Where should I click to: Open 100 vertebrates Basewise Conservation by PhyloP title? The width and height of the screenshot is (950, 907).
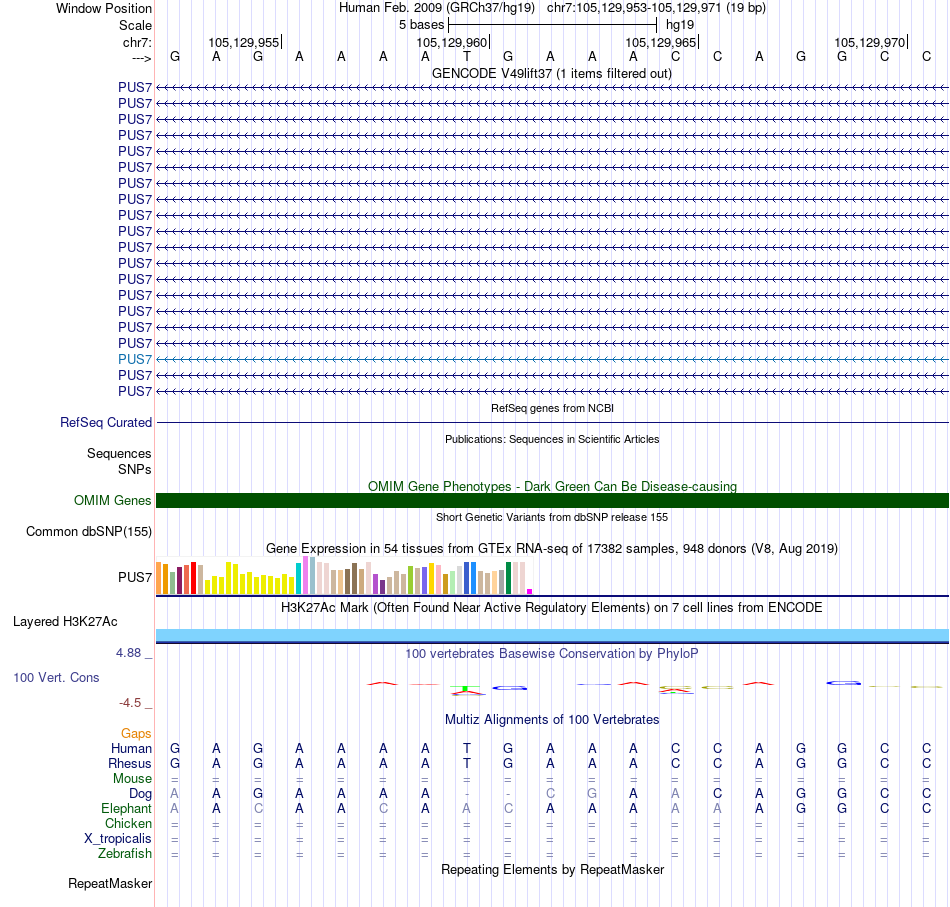[552, 654]
